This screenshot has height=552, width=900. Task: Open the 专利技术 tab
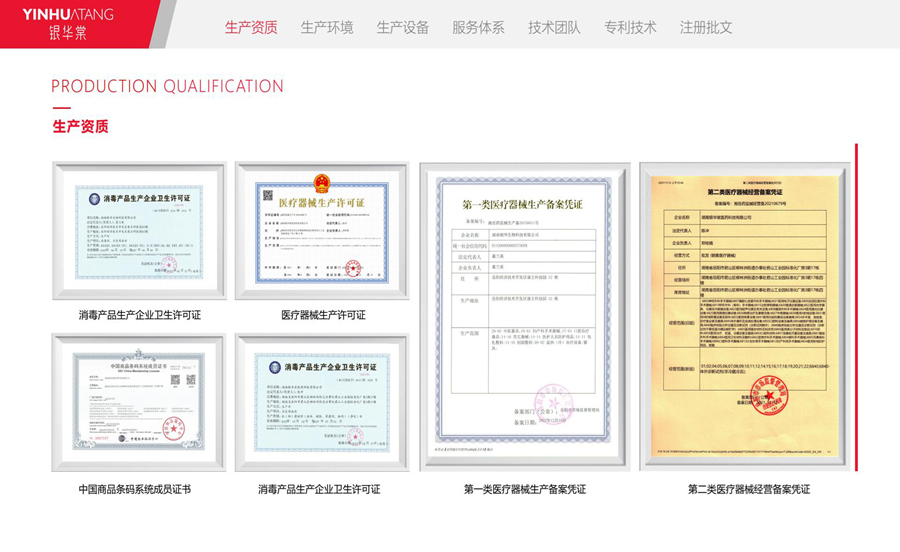(x=630, y=27)
